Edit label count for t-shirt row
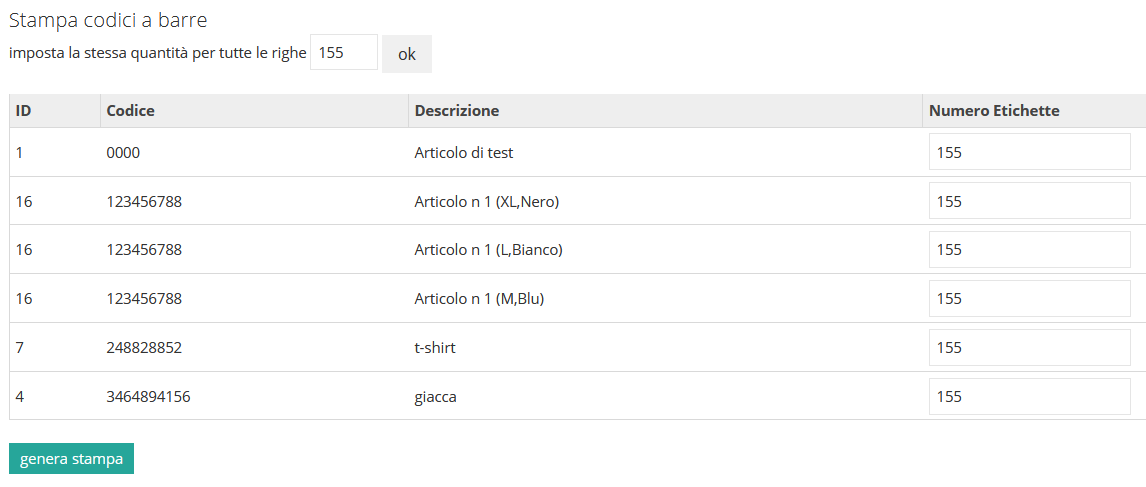 pos(1029,347)
